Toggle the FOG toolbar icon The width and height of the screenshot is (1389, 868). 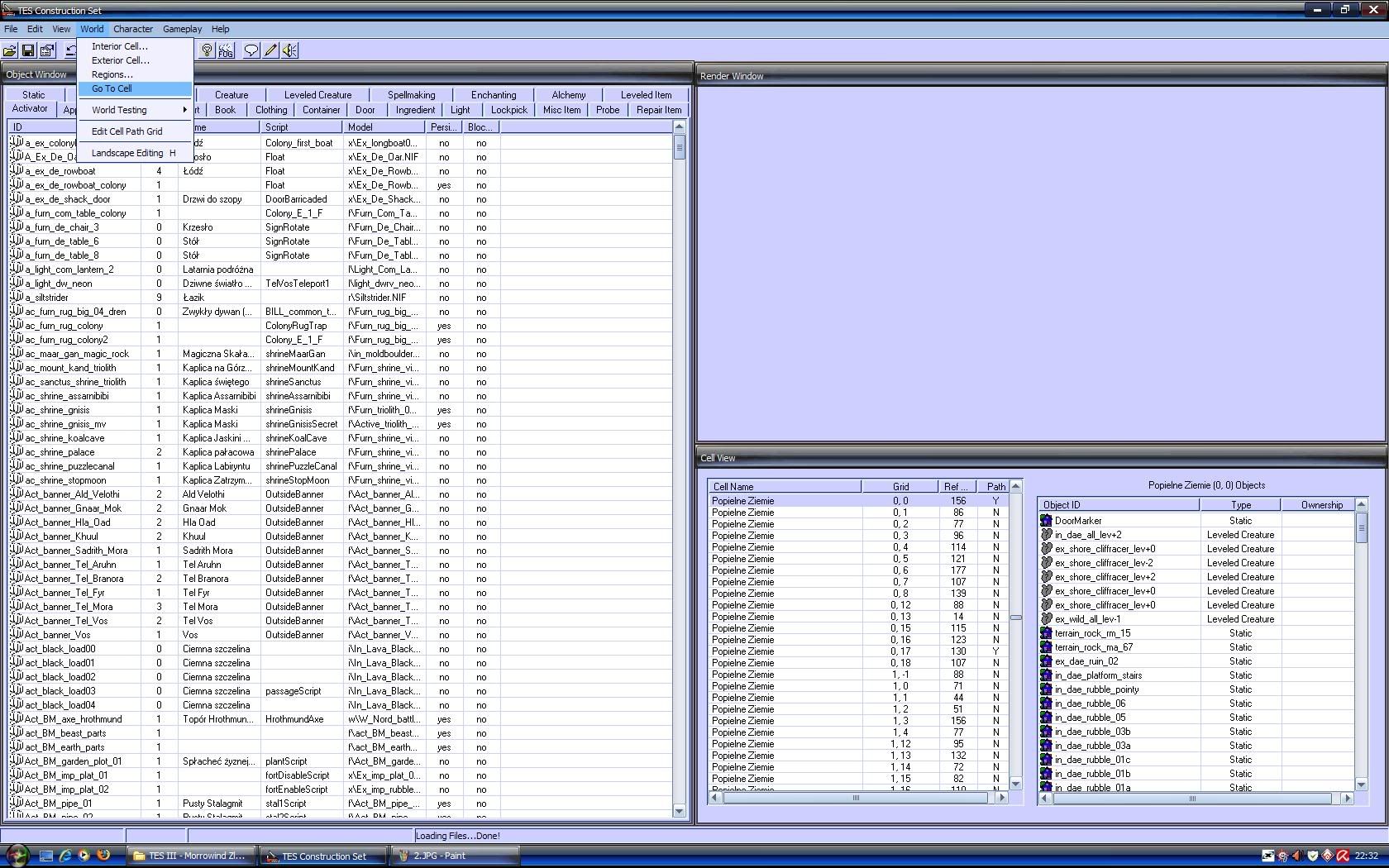(x=227, y=50)
